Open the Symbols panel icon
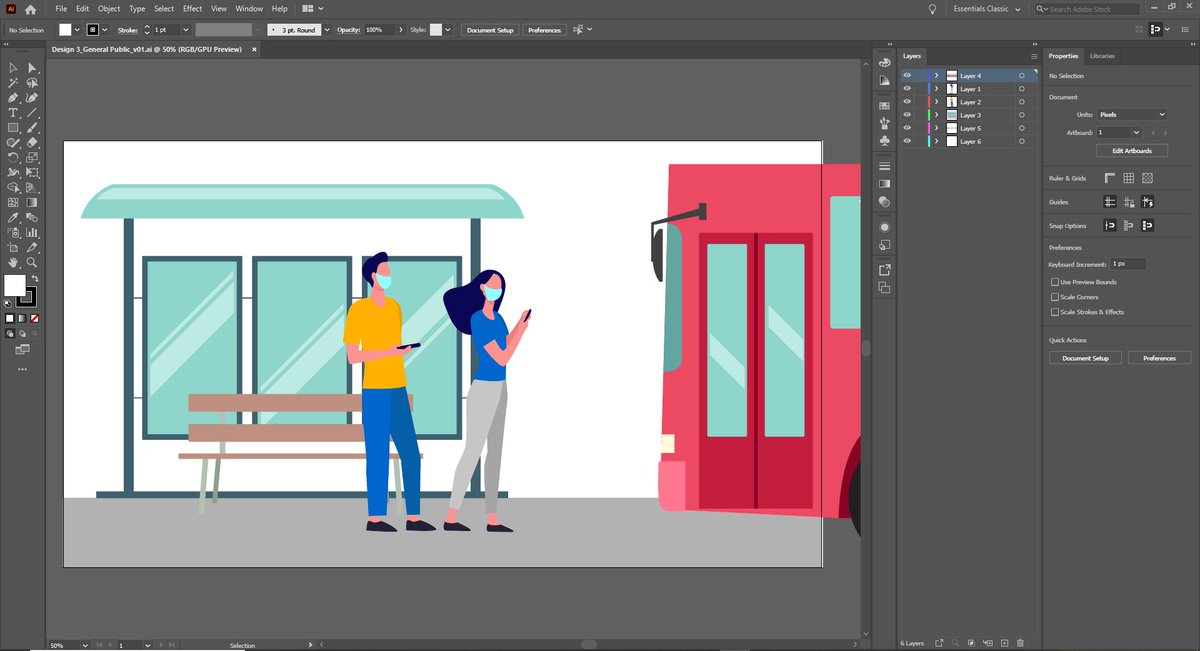Image resolution: width=1200 pixels, height=651 pixels. 884,141
